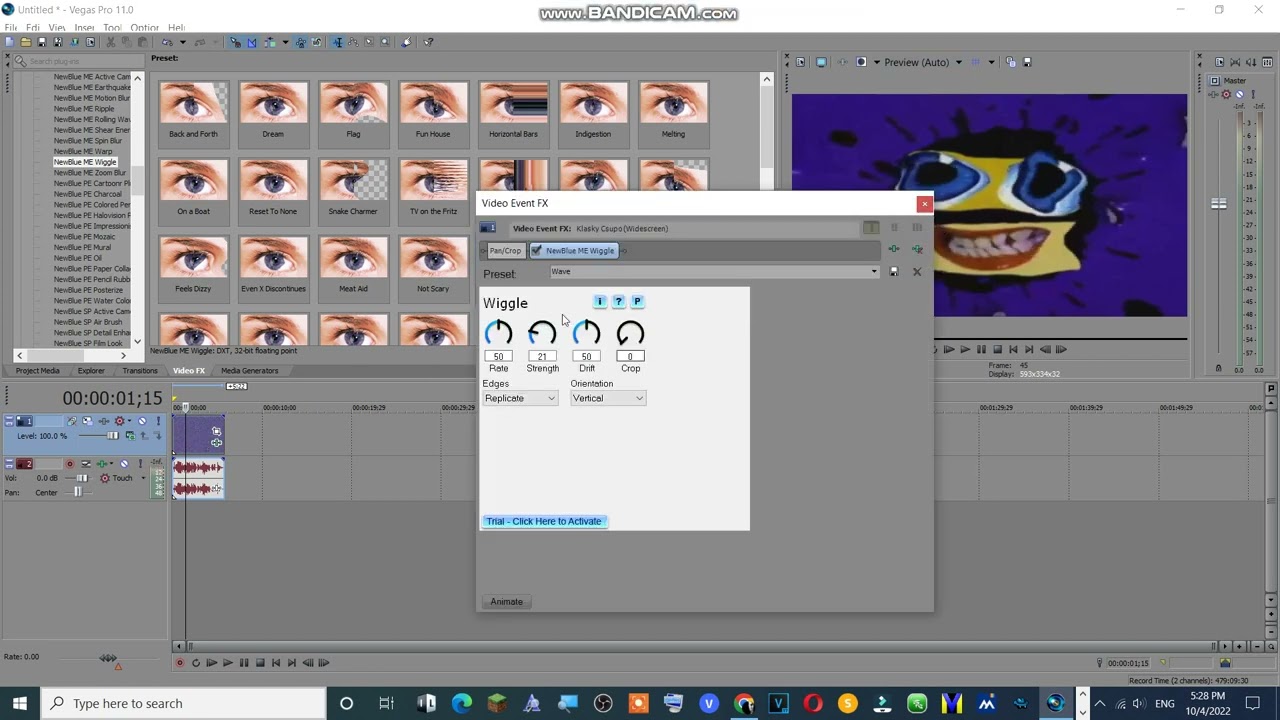1280x720 pixels.
Task: Click the Open project folder icon
Action: point(26,42)
